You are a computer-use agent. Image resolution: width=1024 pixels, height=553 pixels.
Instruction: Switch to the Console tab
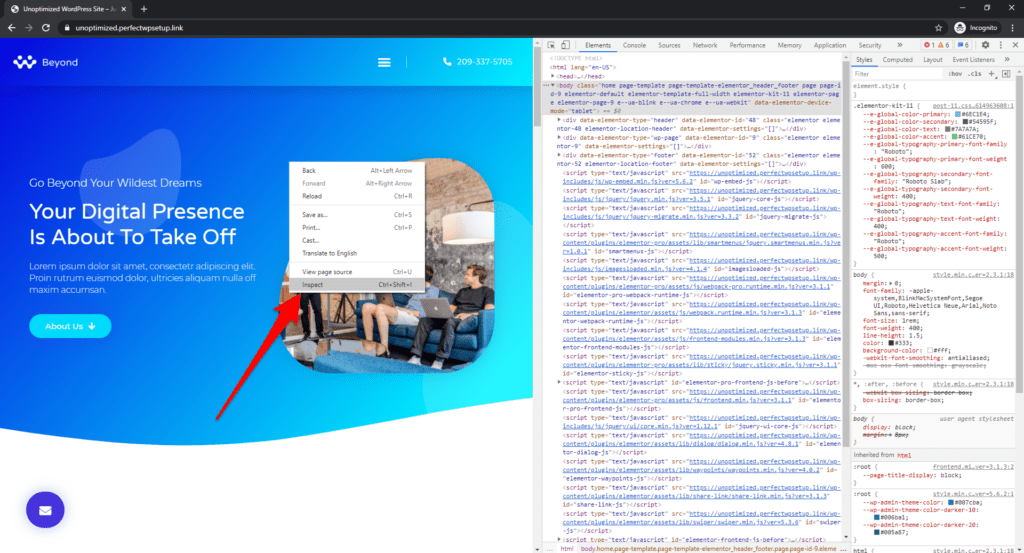634,45
